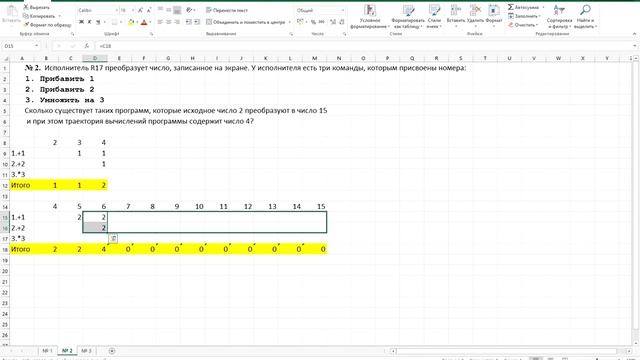Expand the formula bar
The width and height of the screenshot is (640, 360).
635,46
